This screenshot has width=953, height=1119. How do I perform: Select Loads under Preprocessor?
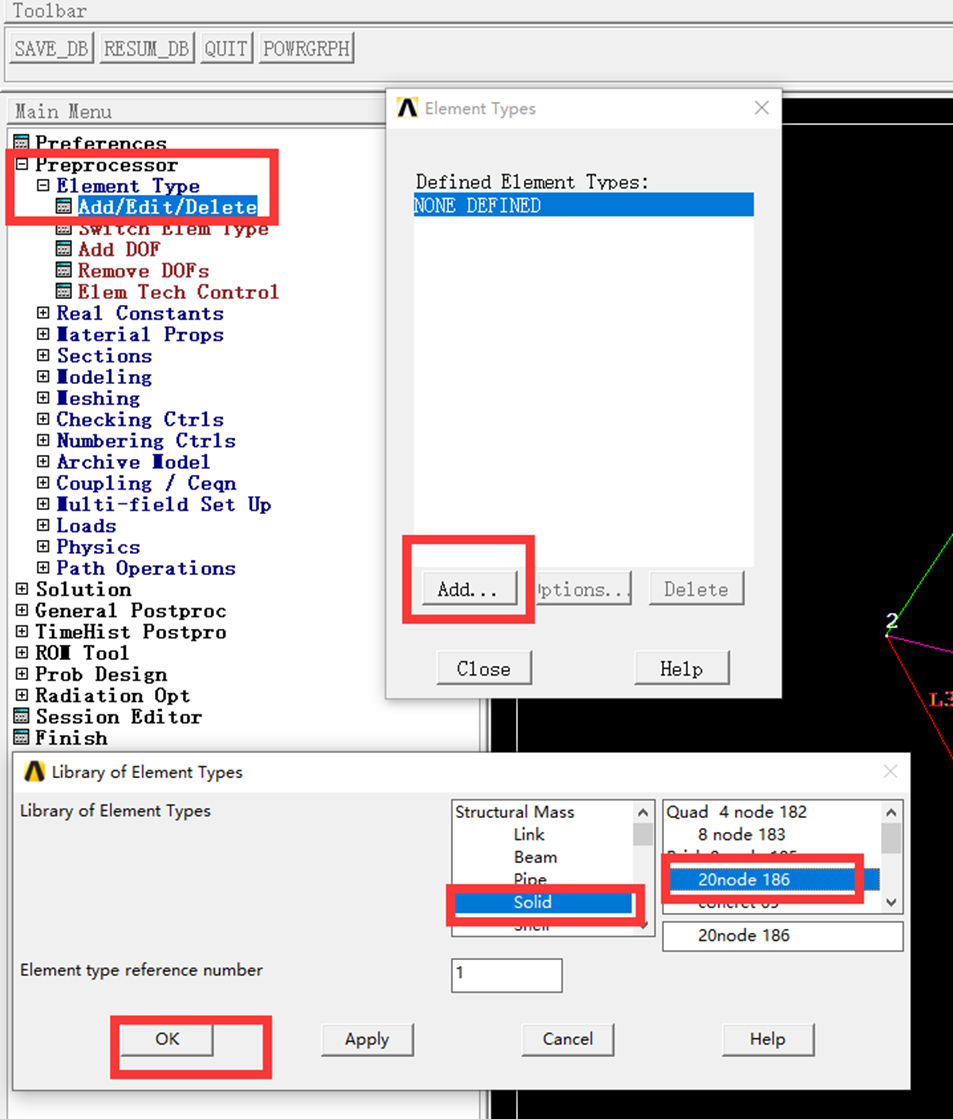click(x=86, y=525)
